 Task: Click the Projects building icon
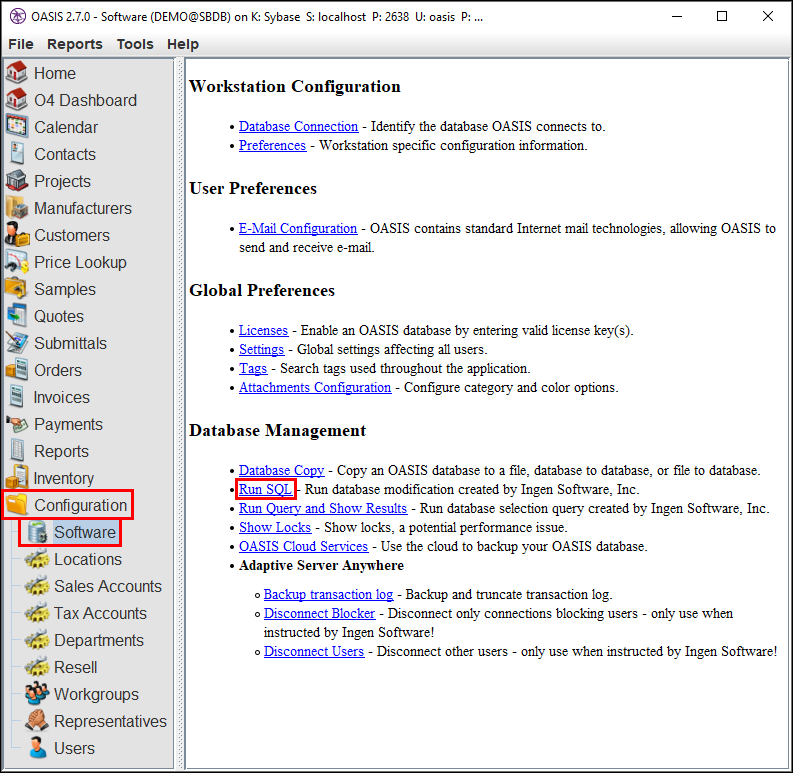pyautogui.click(x=17, y=181)
